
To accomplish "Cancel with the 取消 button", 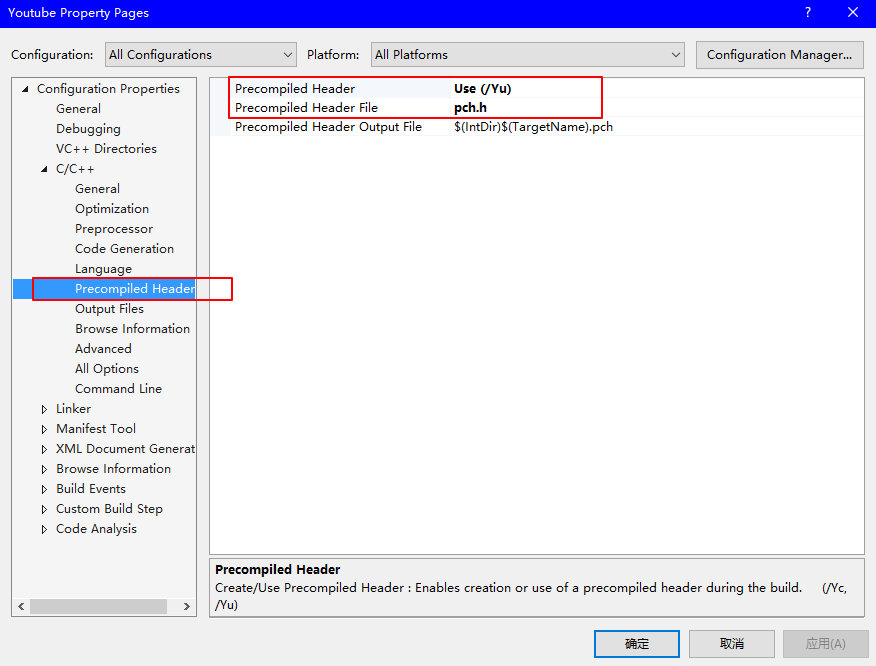I will 732,644.
